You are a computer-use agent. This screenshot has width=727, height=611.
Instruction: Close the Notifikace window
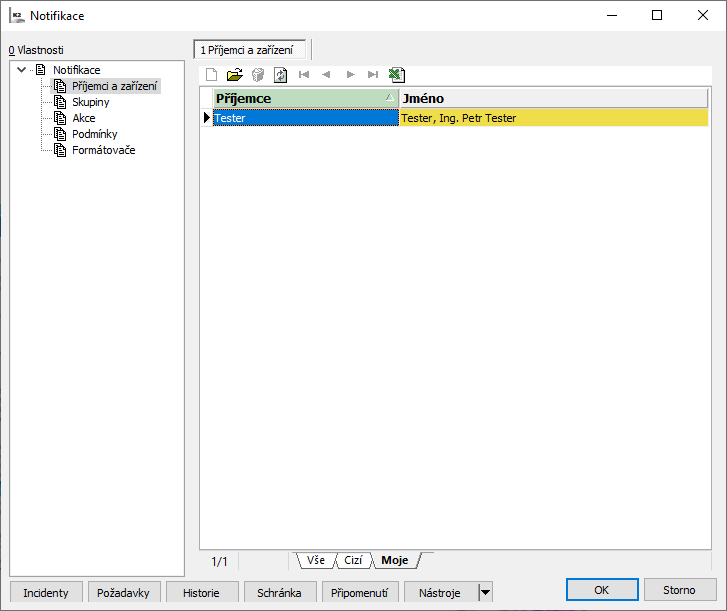tap(703, 15)
